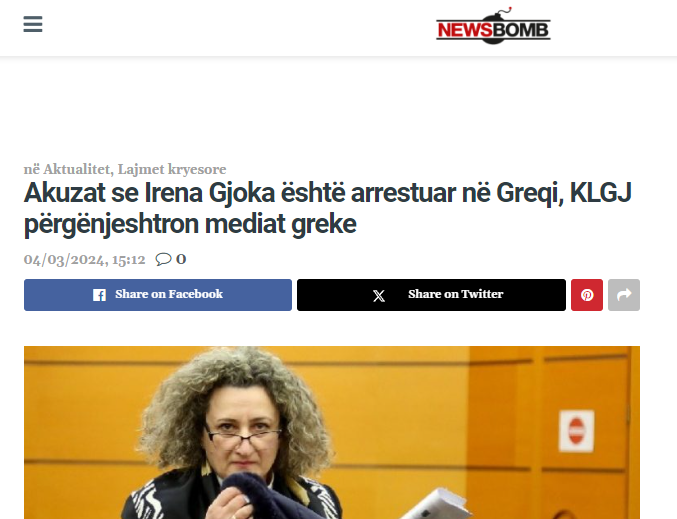Click the comment count zero
677x519 pixels.
point(181,259)
